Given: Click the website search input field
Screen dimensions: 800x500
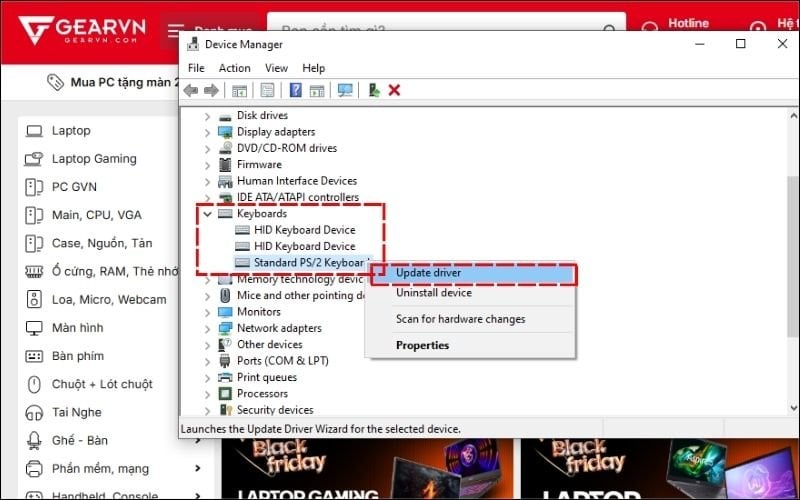Looking at the screenshot, I should coord(450,30).
